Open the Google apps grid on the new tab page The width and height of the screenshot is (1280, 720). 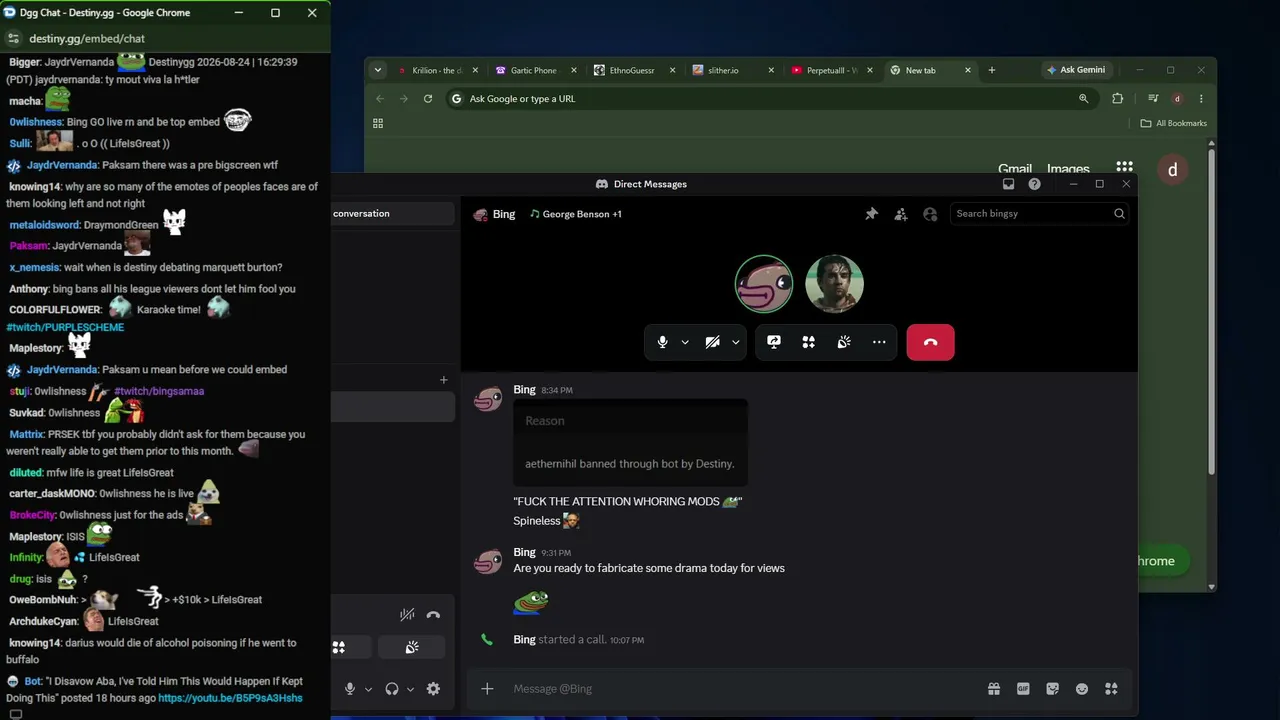click(x=1125, y=168)
